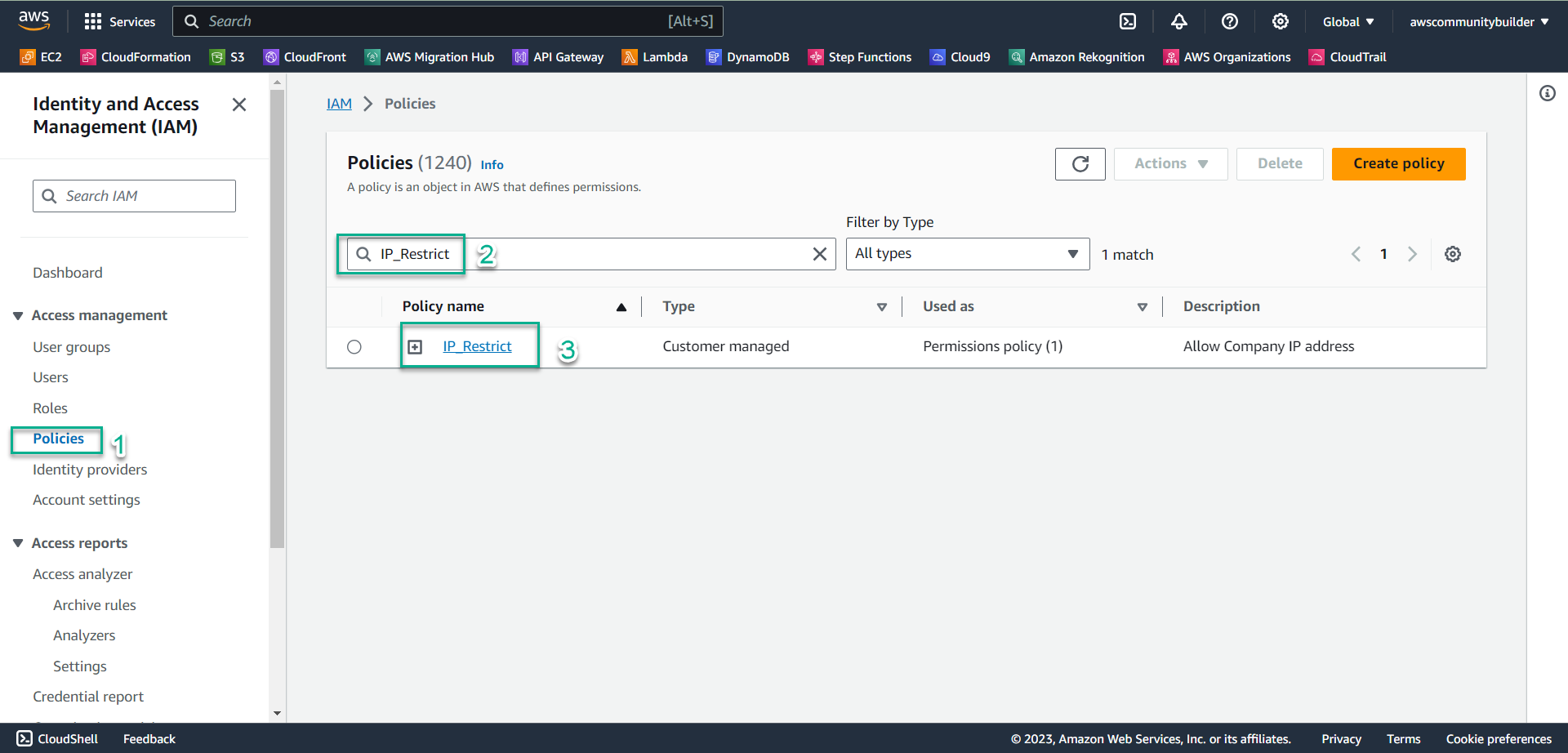Open the Actions dropdown
The width and height of the screenshot is (1568, 753).
1170,164
